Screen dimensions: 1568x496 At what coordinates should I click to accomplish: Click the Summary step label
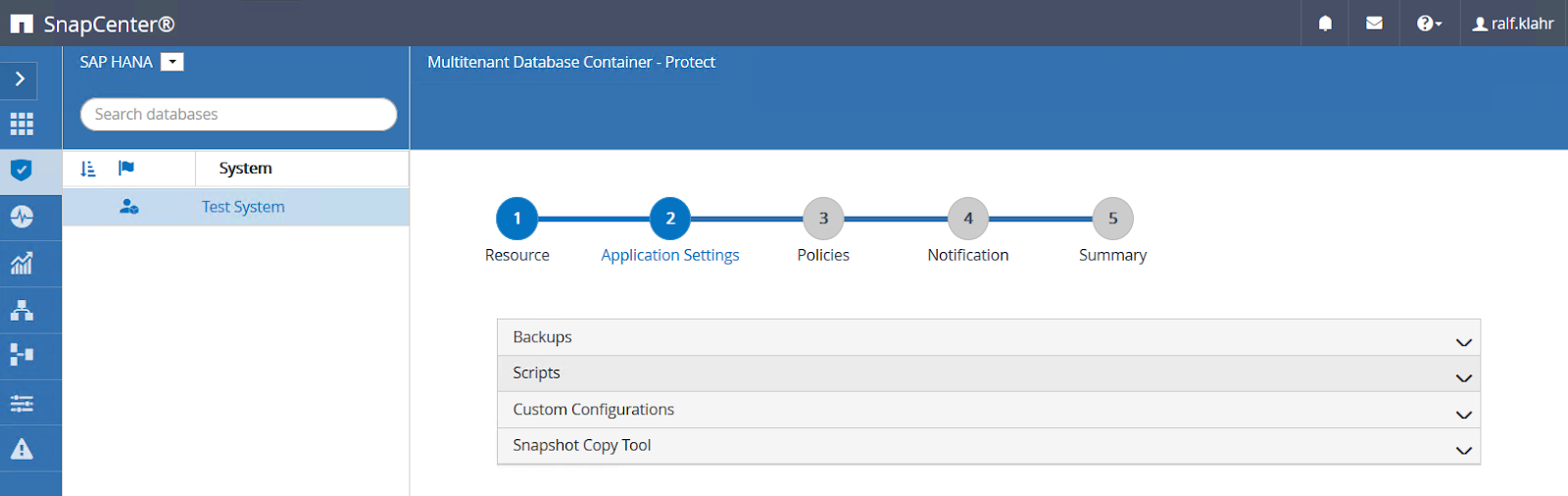coord(1113,255)
